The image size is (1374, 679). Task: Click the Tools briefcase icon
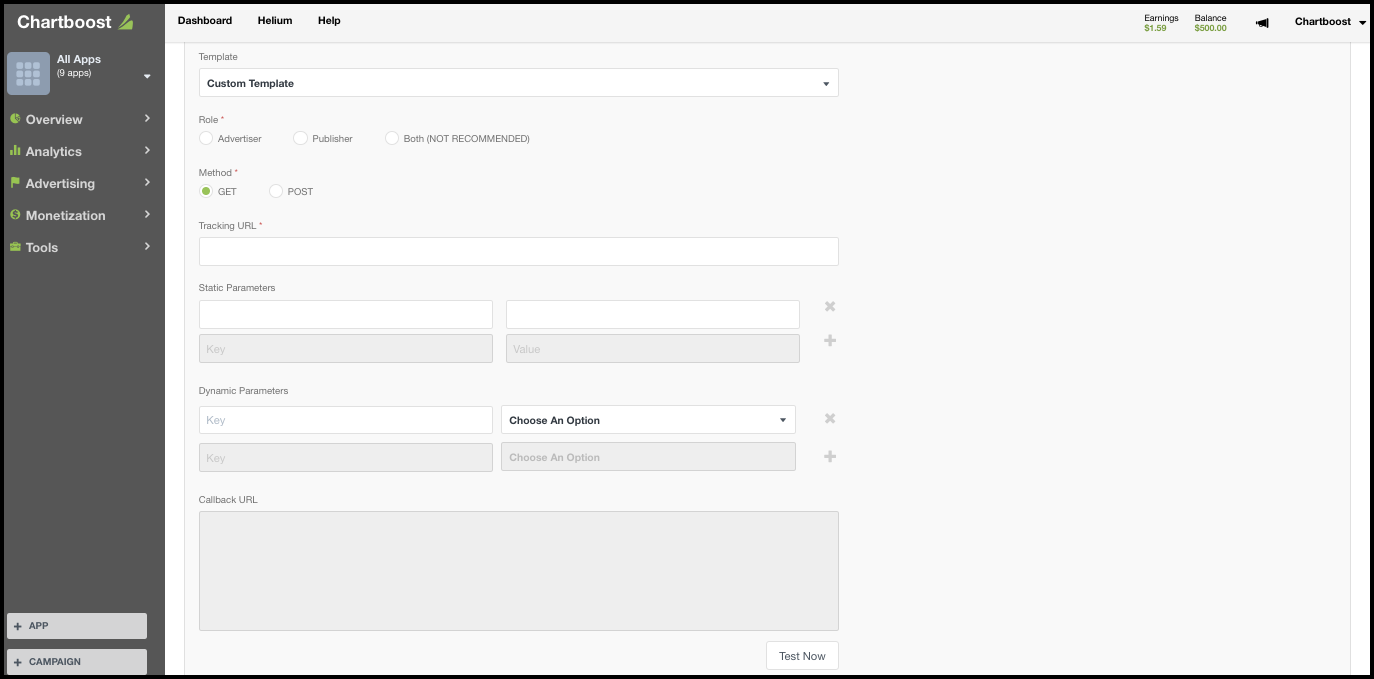(15, 247)
